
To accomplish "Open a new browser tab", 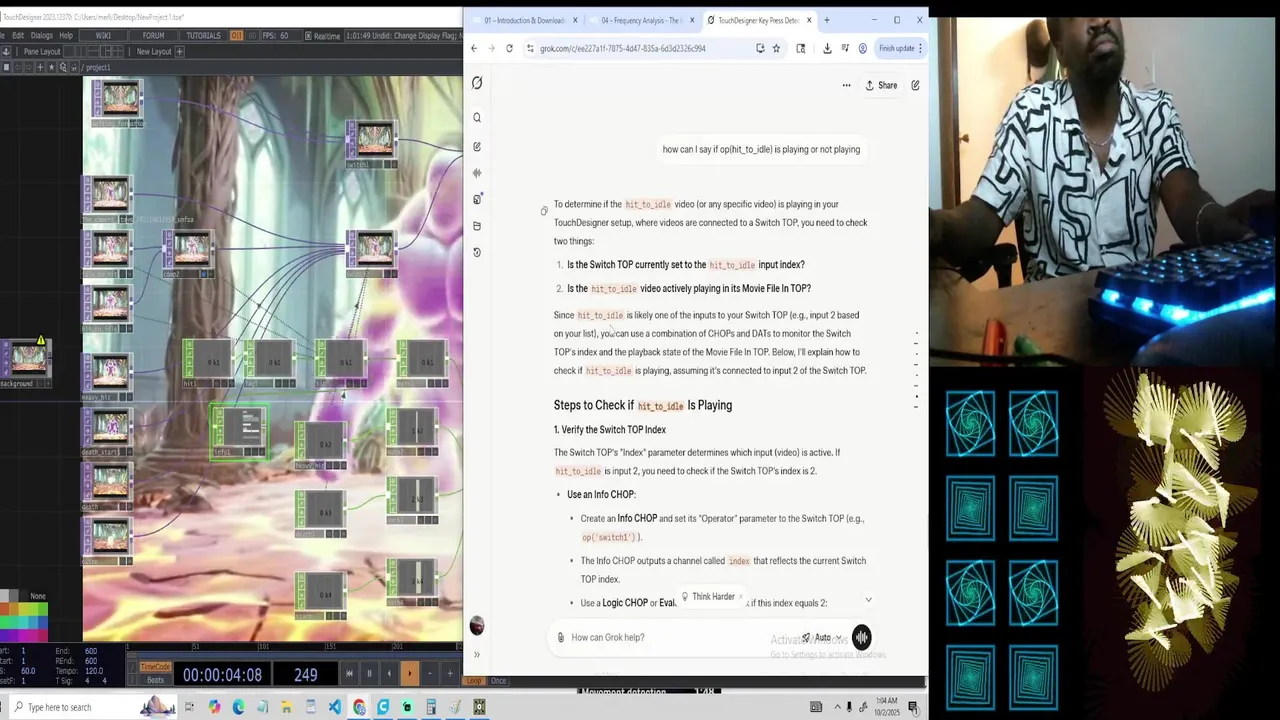I will (826, 20).
